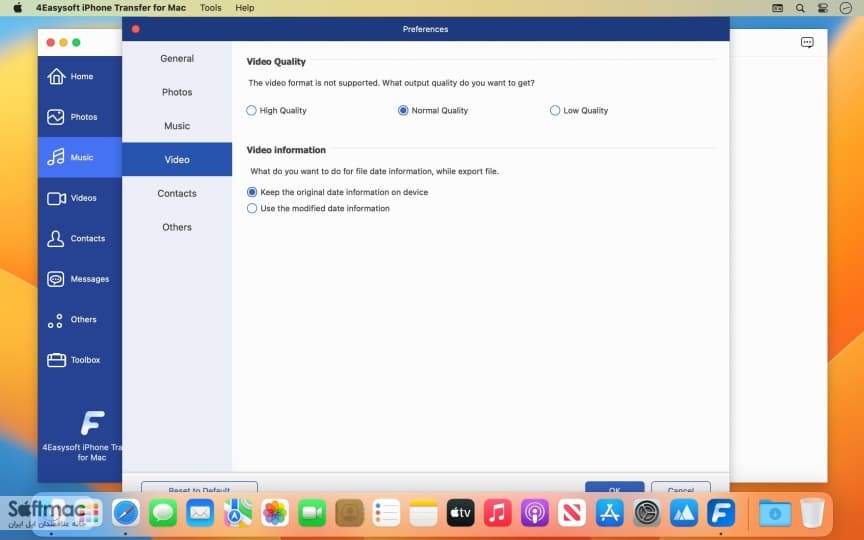Image resolution: width=864 pixels, height=540 pixels.
Task: Switch to Contacts preferences tab
Action: (177, 193)
